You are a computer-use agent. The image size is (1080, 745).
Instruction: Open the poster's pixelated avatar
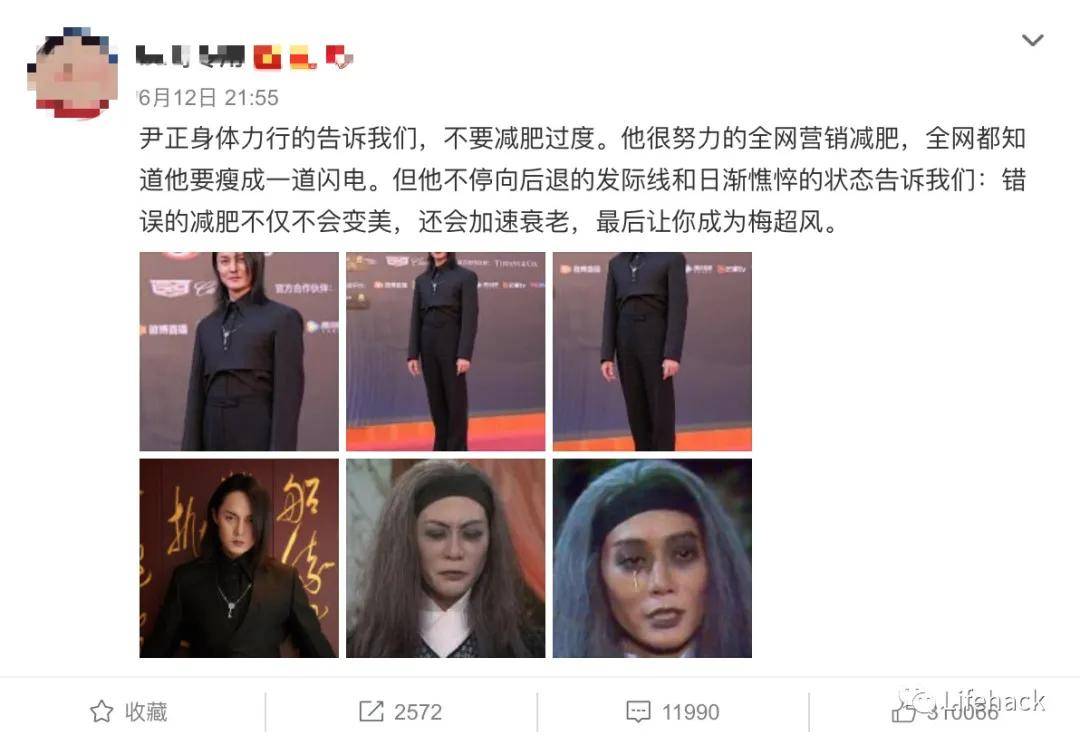tap(72, 72)
